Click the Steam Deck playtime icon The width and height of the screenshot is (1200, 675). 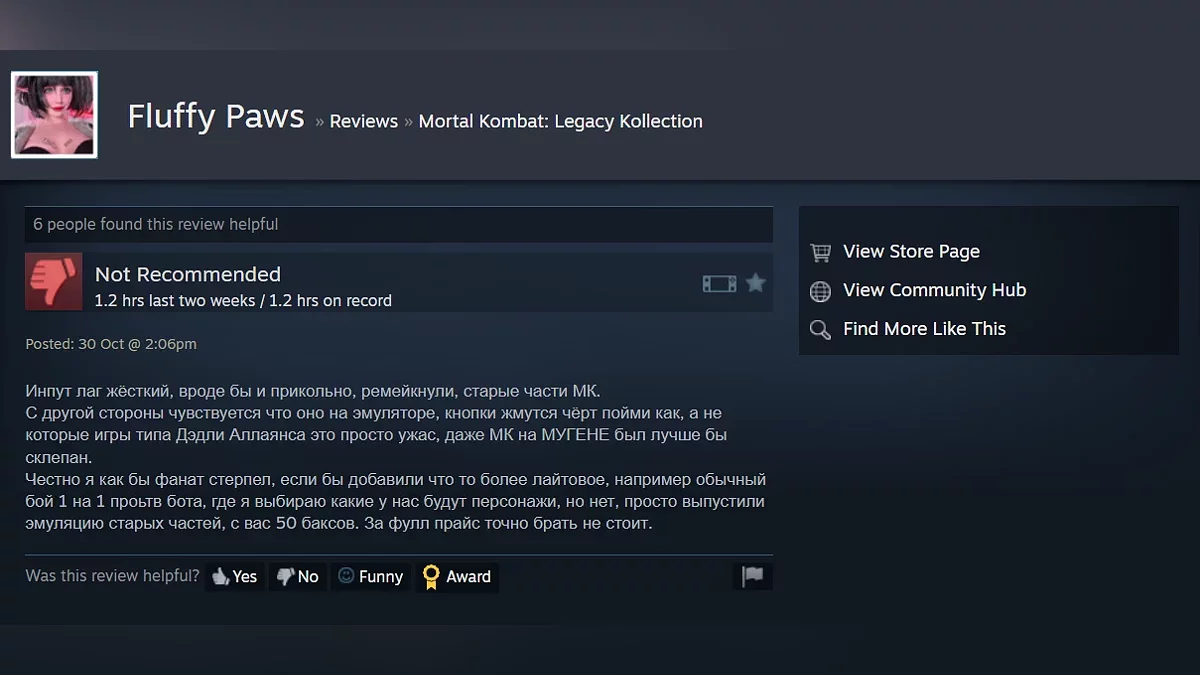coord(719,284)
